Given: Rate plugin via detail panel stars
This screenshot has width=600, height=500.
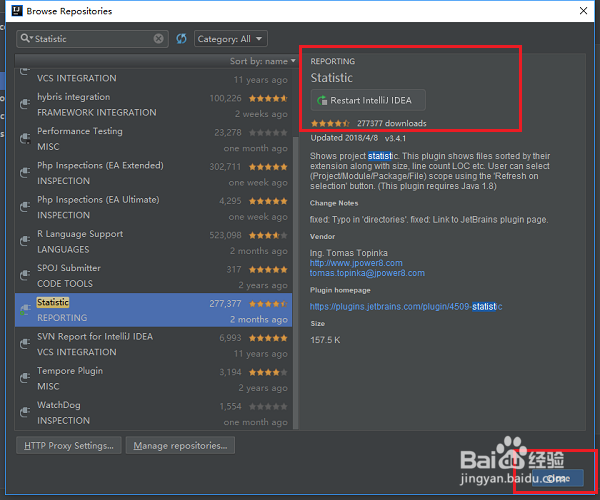Looking at the screenshot, I should coord(330,123).
